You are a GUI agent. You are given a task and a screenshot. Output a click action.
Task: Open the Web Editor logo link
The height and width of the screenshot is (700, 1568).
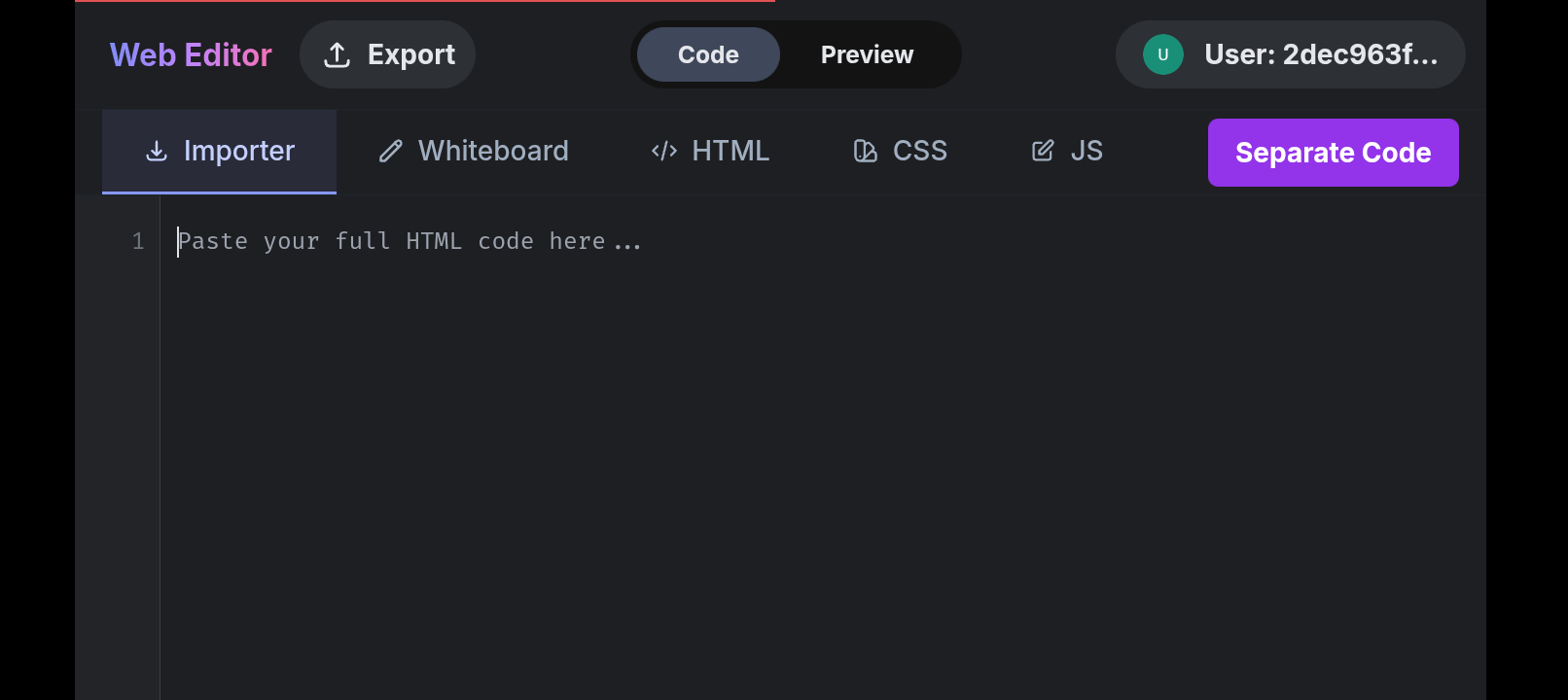click(191, 55)
